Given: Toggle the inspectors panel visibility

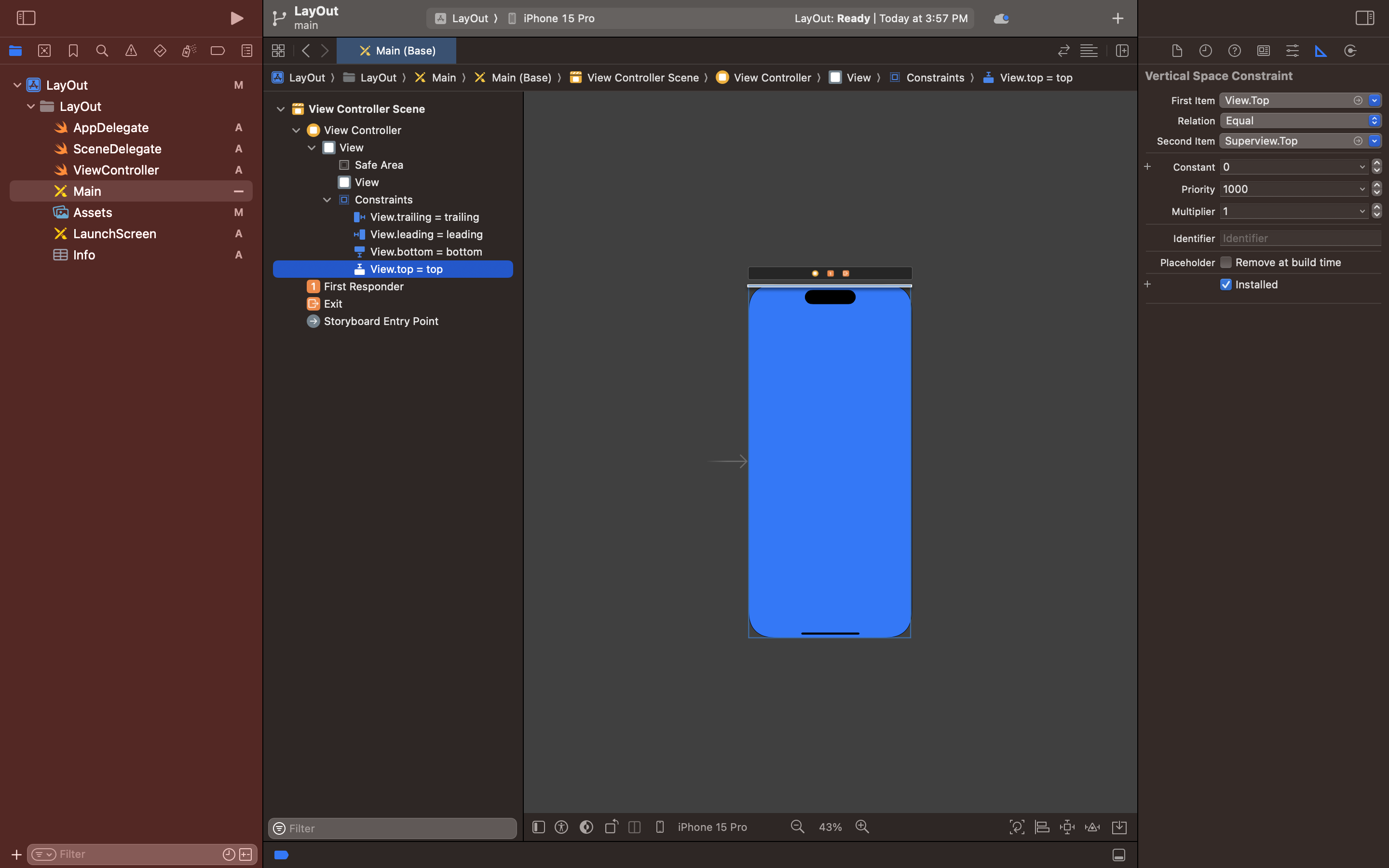Looking at the screenshot, I should pyautogui.click(x=1364, y=18).
